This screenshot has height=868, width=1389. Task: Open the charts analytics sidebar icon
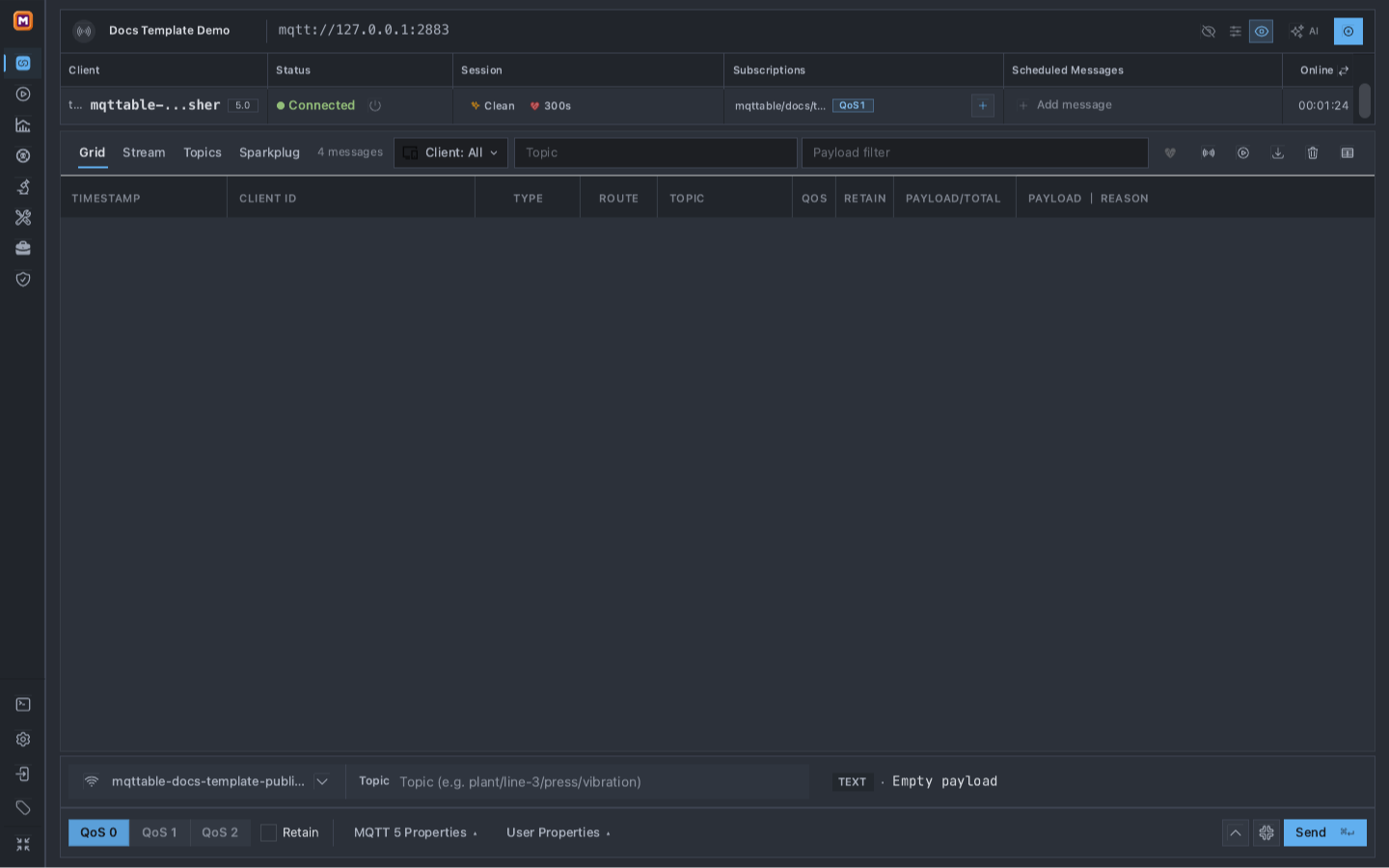tap(23, 125)
